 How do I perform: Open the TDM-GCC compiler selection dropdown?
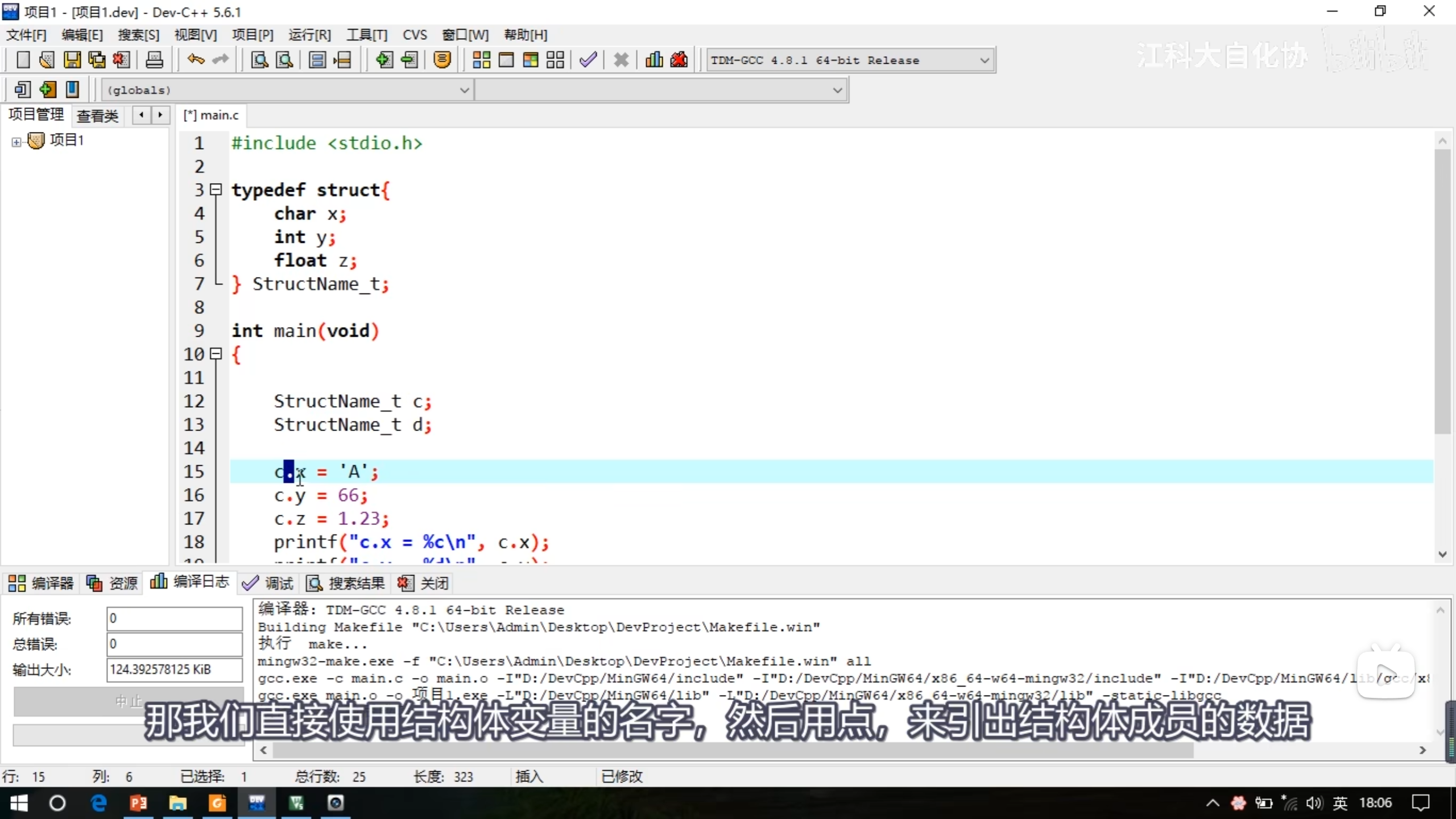985,60
